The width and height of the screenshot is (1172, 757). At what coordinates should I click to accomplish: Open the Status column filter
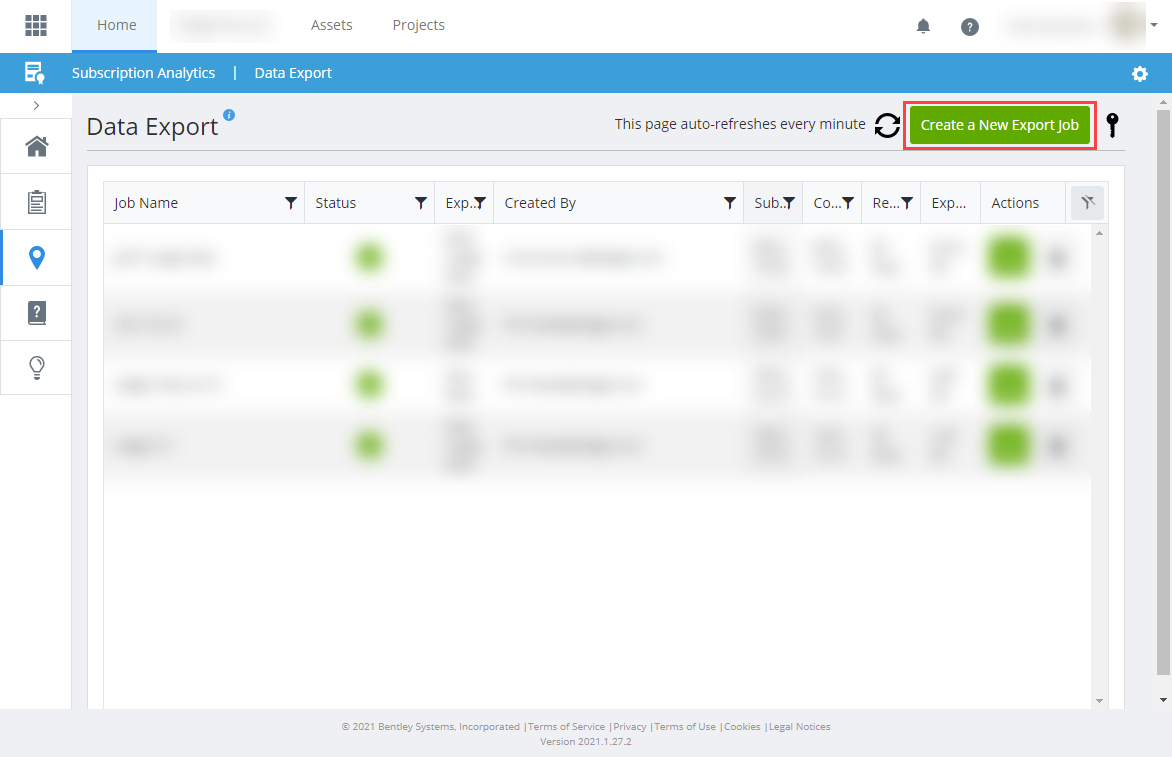click(x=421, y=203)
